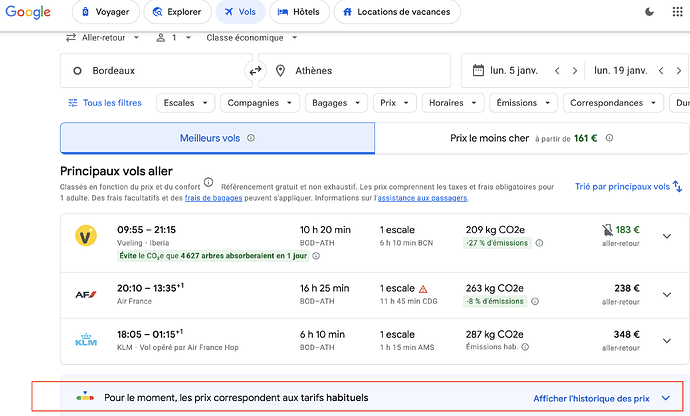Screen dimensions: 690x416
Task: Click assistance aux passagers link
Action: click(422, 198)
